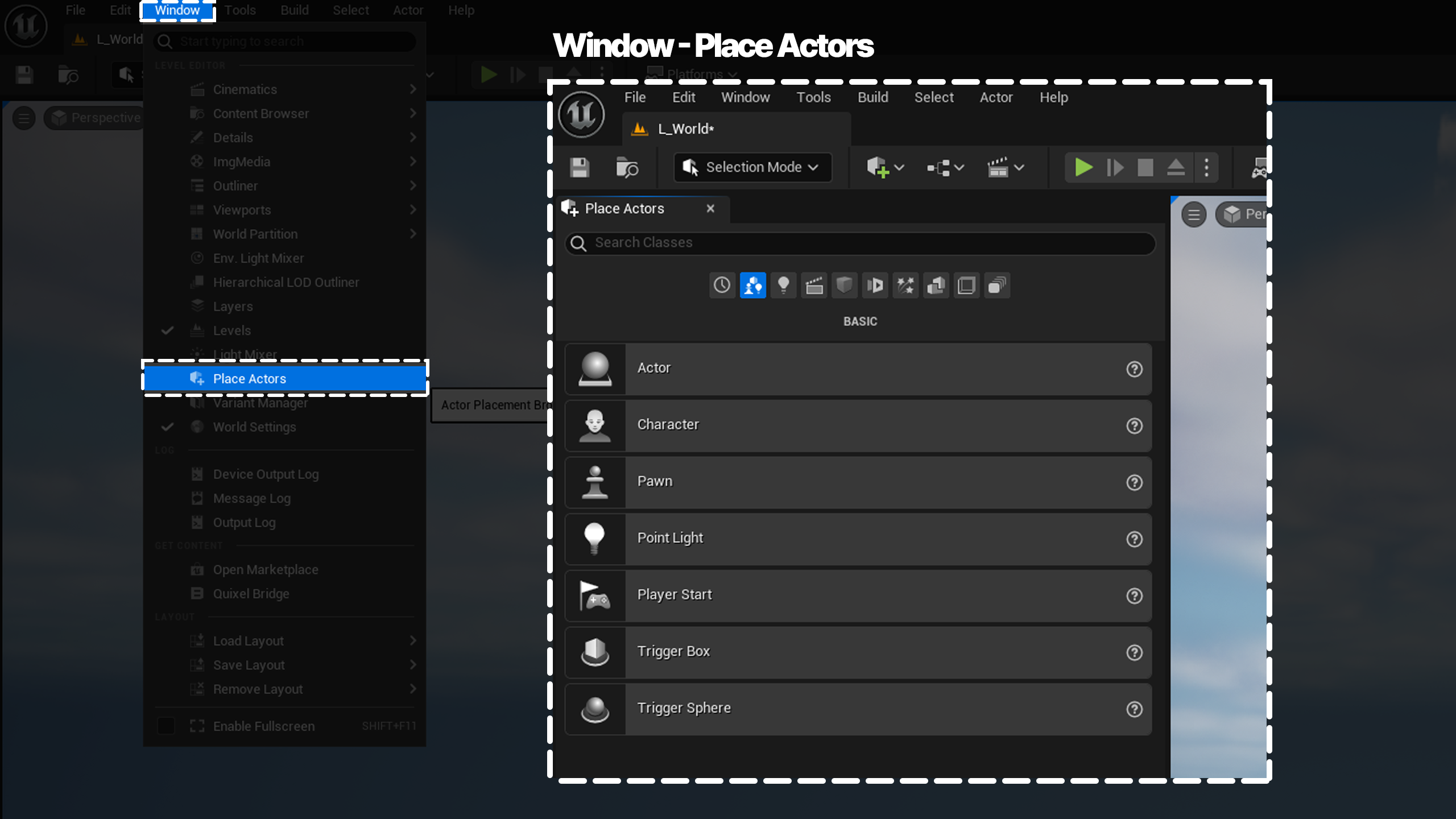This screenshot has height=819, width=1456.
Task: Click the L_World level tab
Action: (x=736, y=129)
